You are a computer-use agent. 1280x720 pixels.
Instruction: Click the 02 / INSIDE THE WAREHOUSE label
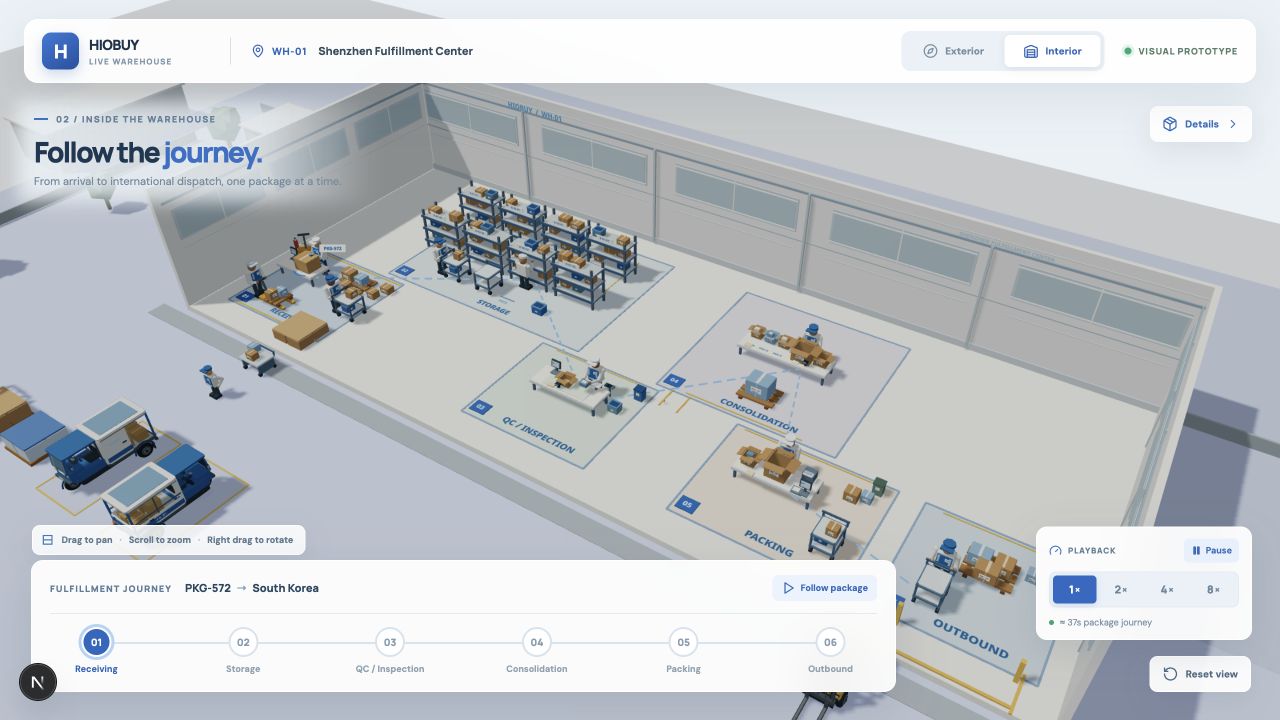[x=135, y=119]
